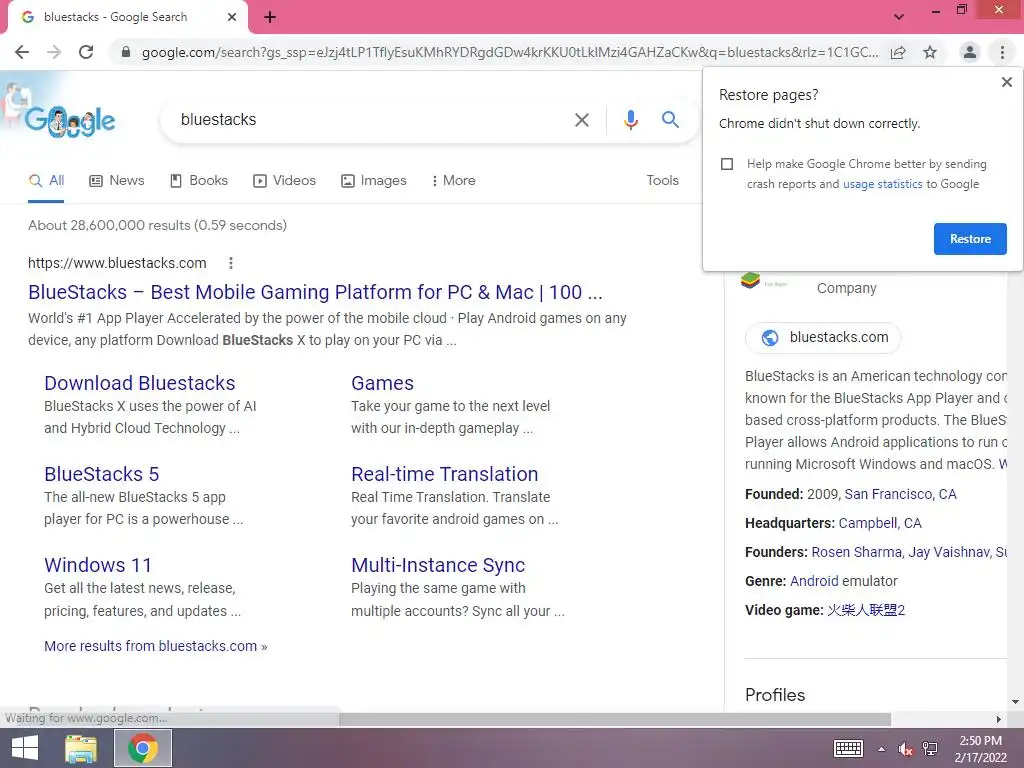Show hidden system tray icons
The height and width of the screenshot is (768, 1024).
point(882,749)
